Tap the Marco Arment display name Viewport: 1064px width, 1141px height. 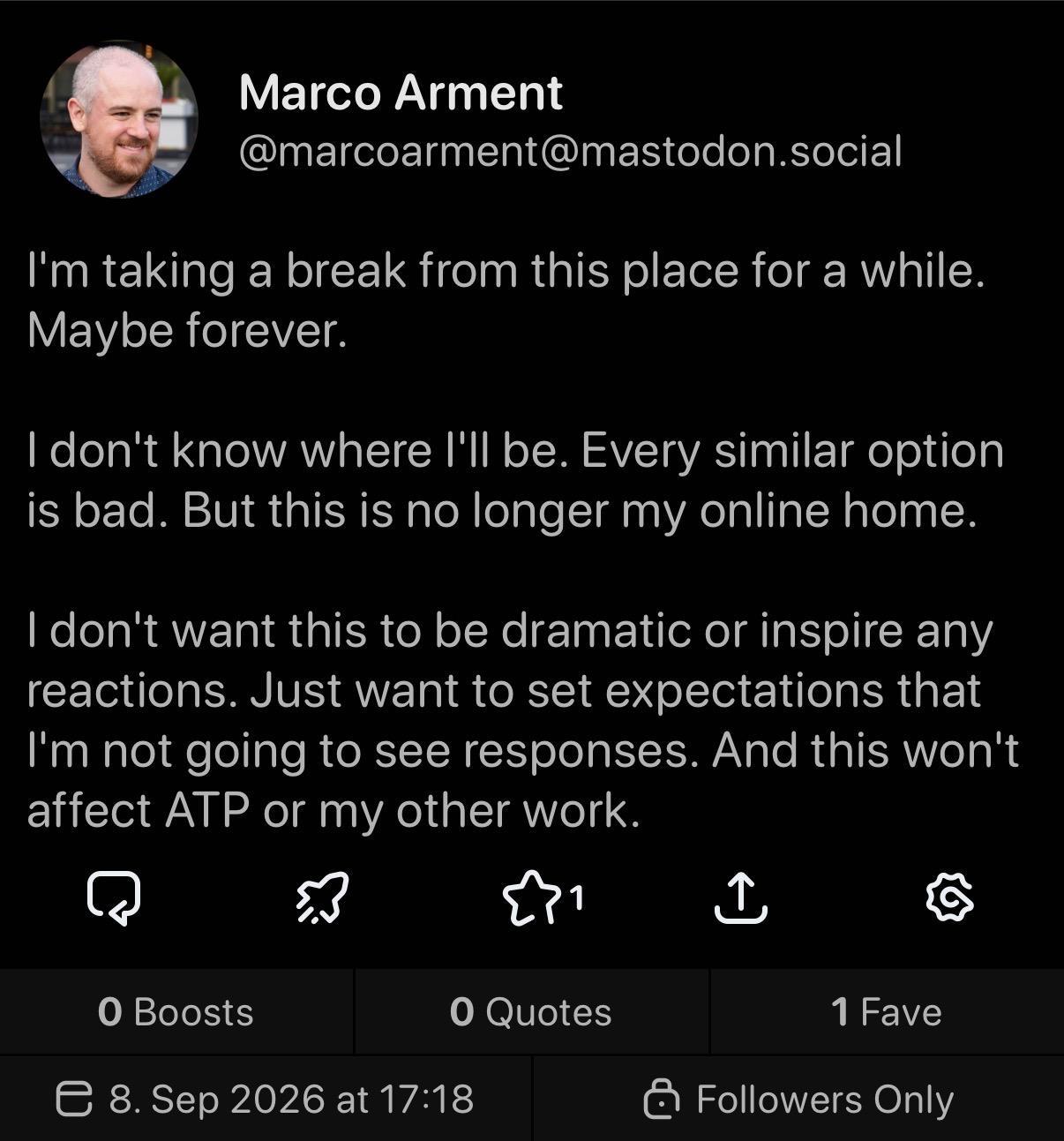401,93
